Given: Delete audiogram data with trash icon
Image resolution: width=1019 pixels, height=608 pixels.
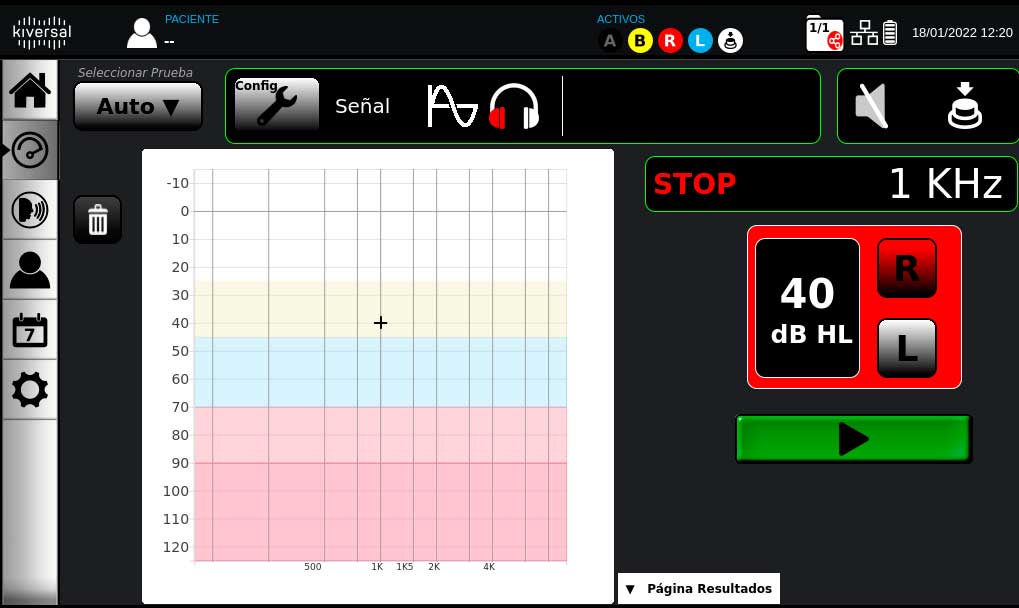Looking at the screenshot, I should pos(98,219).
